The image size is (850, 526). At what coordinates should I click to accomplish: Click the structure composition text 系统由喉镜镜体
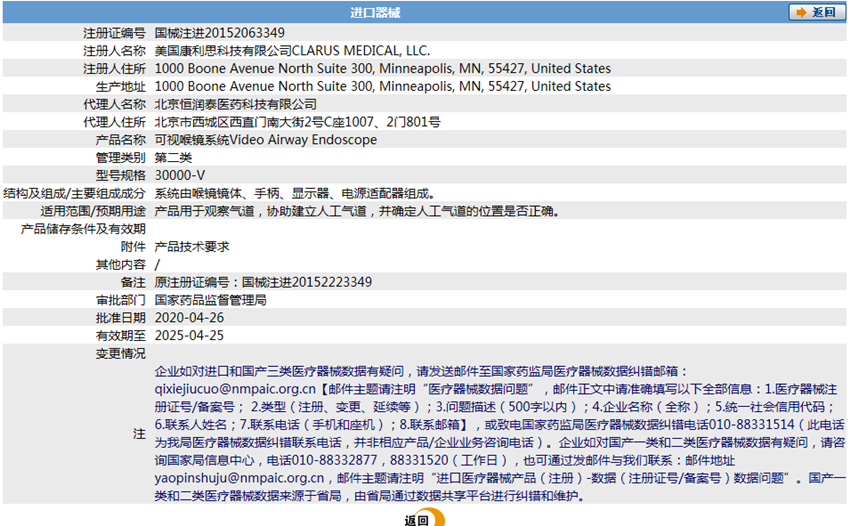[198, 194]
